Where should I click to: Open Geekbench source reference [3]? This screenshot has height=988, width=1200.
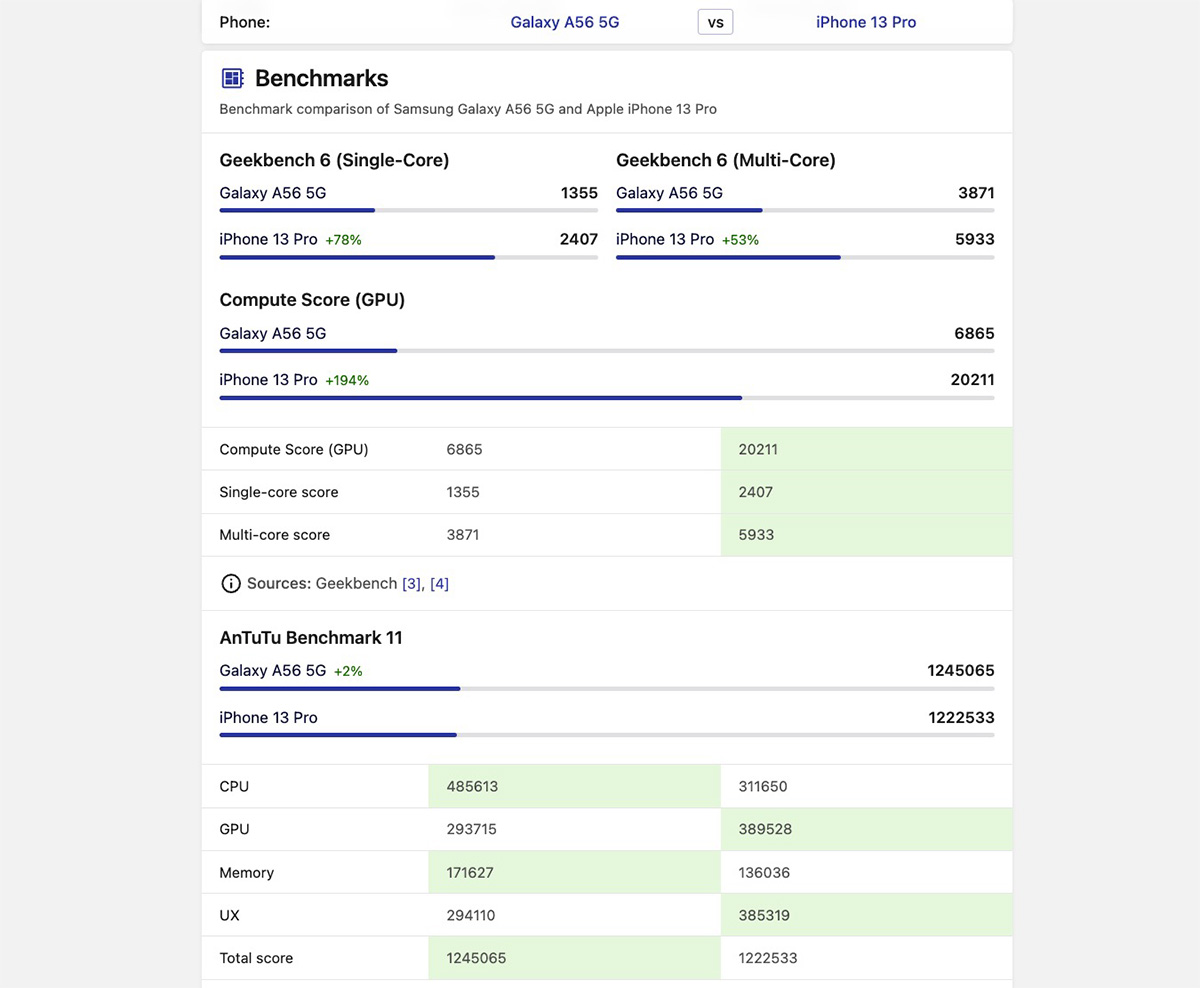411,584
